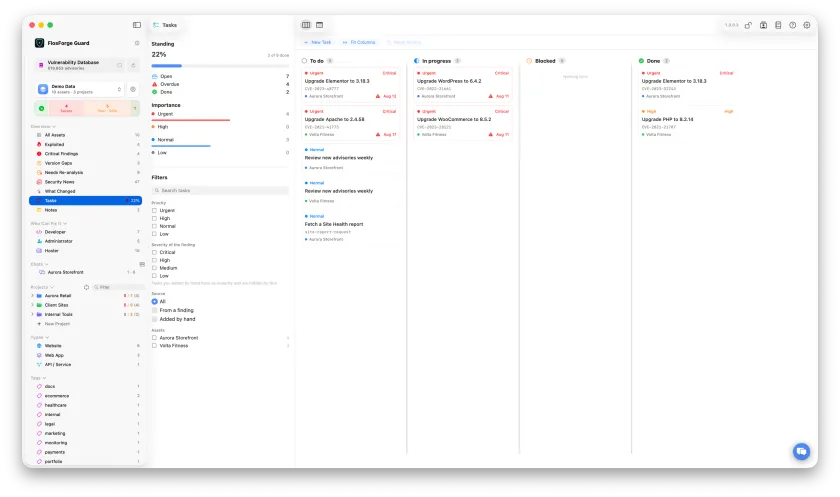The width and height of the screenshot is (840, 497).
Task: Click the blue Normal importance bar
Action: (181, 146)
